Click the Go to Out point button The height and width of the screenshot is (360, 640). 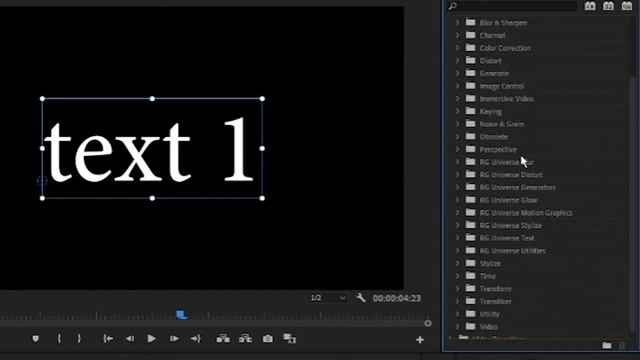[x=196, y=339]
